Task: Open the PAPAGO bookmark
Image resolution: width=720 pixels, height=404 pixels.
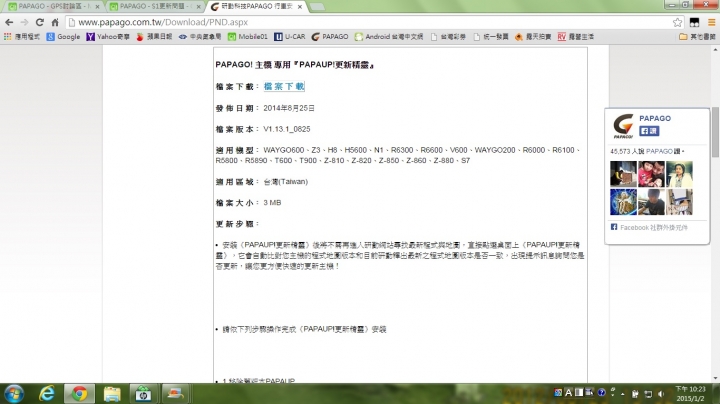Action: pyautogui.click(x=330, y=37)
